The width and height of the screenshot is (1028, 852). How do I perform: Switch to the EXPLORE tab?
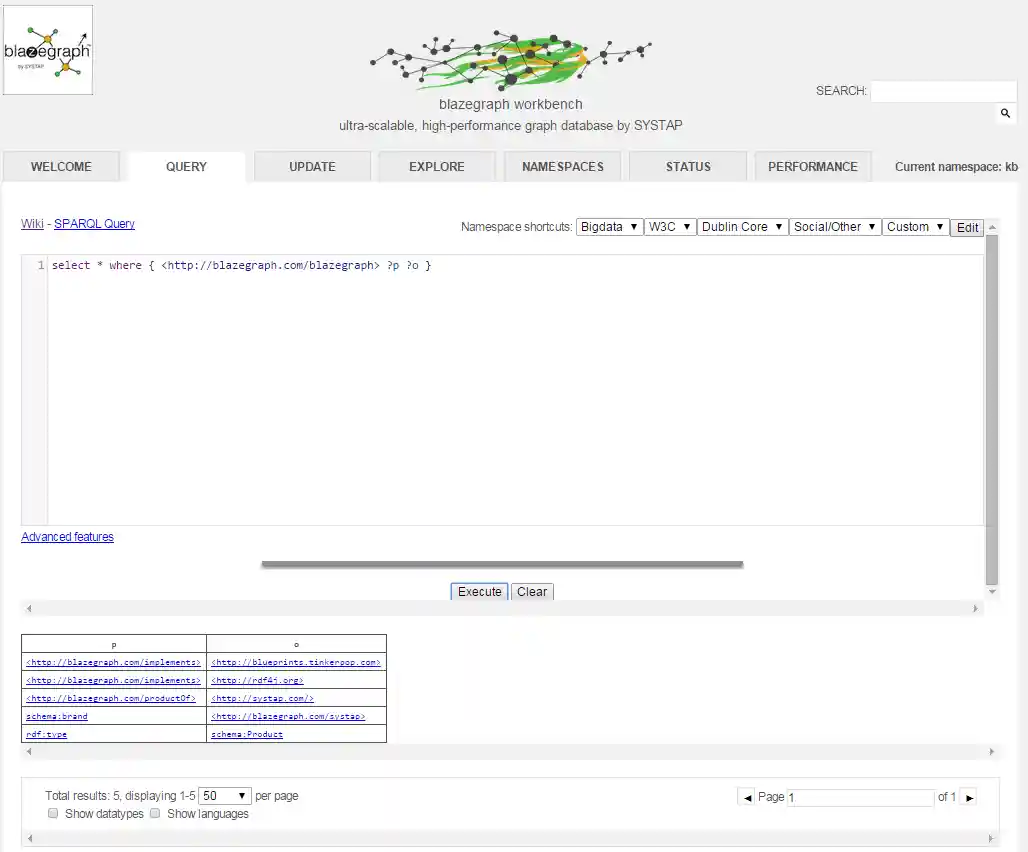(437, 166)
